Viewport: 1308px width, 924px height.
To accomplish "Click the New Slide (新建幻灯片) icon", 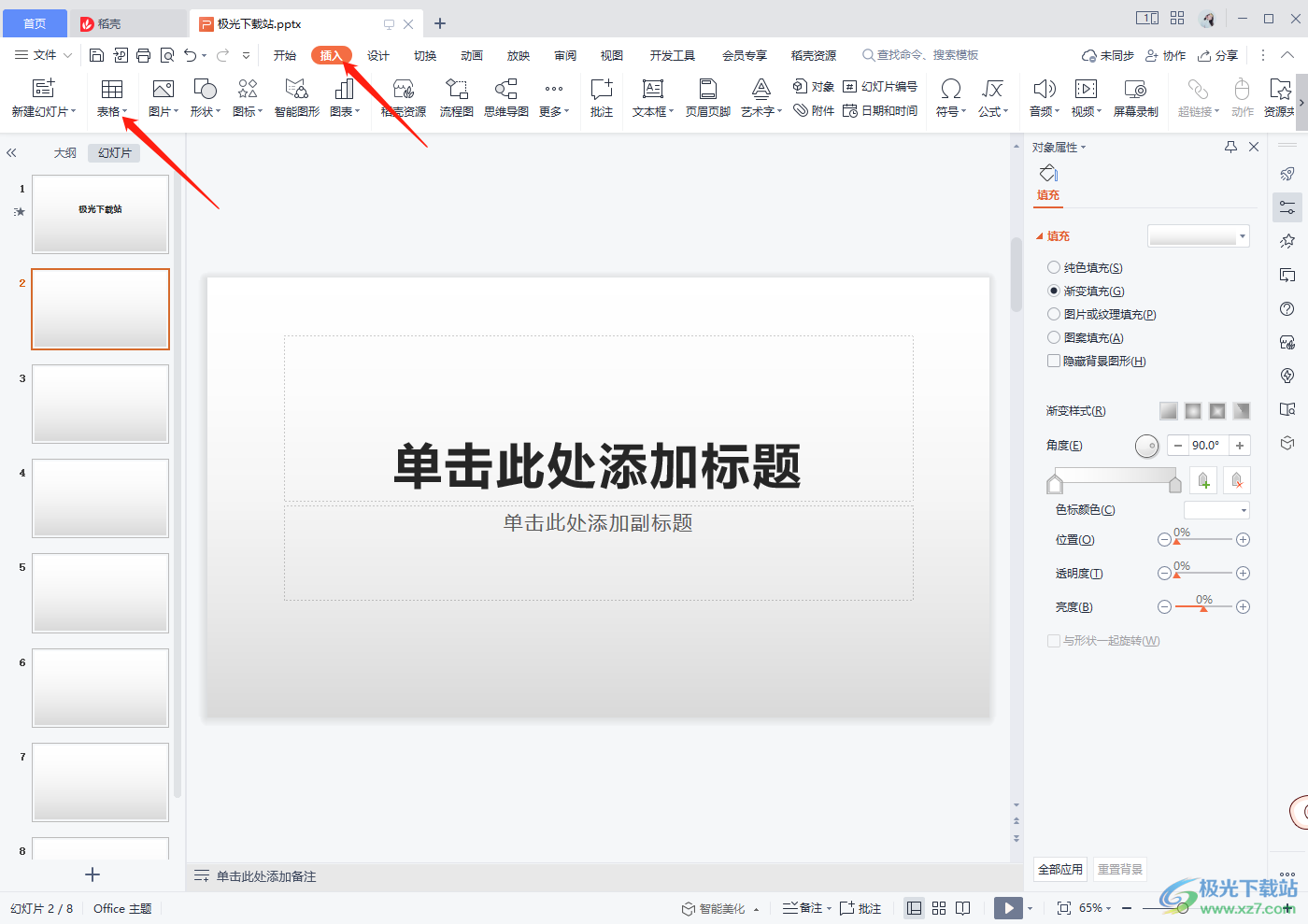I will click(43, 89).
